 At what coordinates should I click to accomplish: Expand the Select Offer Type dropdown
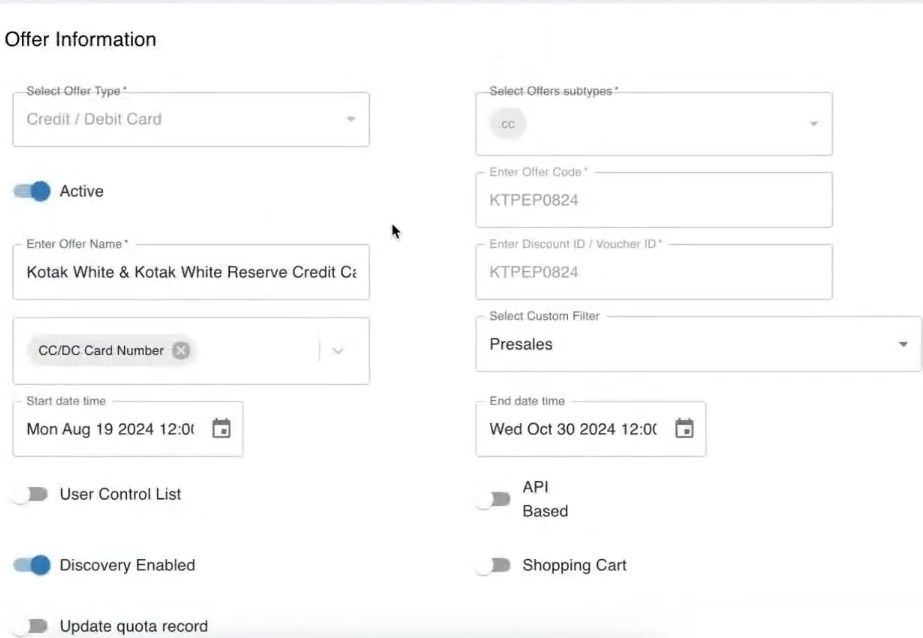click(350, 120)
